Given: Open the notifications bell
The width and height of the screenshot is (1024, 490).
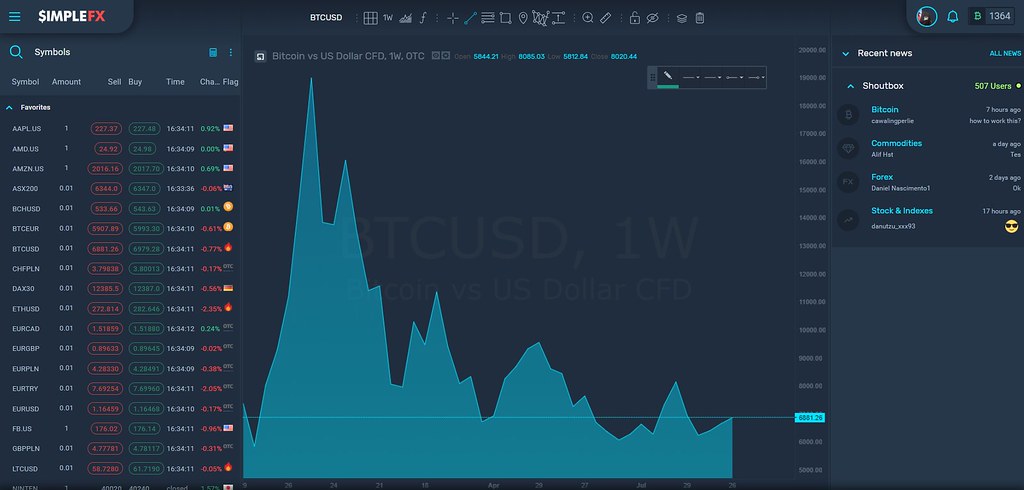Looking at the screenshot, I should click(x=953, y=16).
